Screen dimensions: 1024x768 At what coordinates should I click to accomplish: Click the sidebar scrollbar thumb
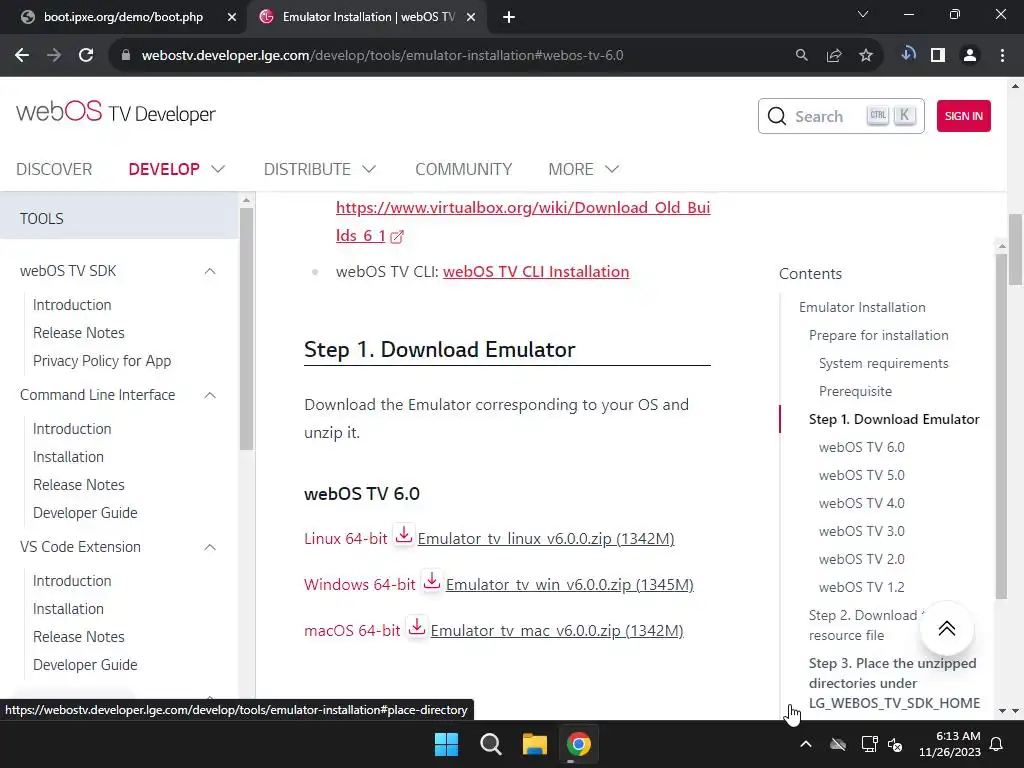click(x=246, y=328)
